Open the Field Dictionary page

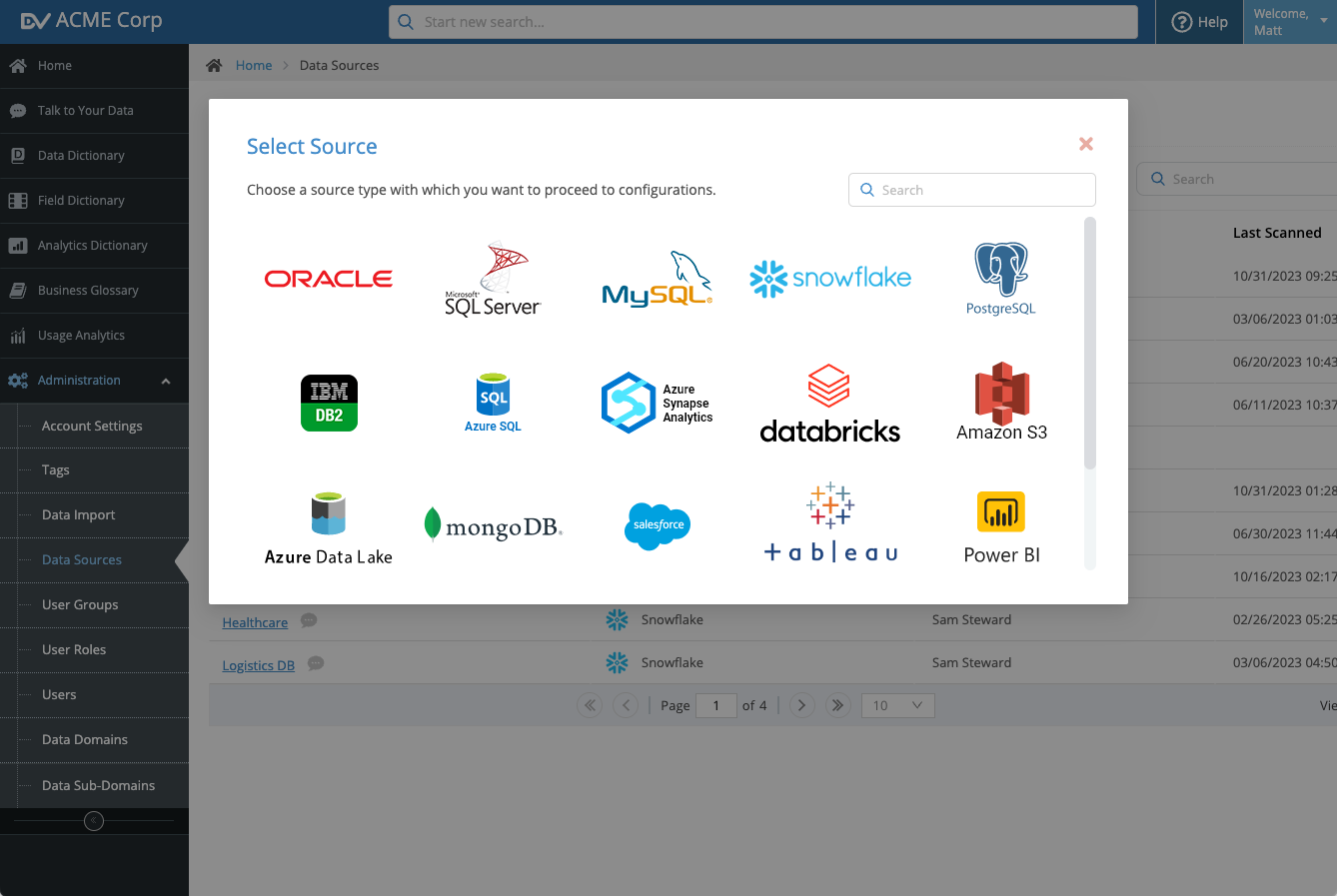pos(94,201)
